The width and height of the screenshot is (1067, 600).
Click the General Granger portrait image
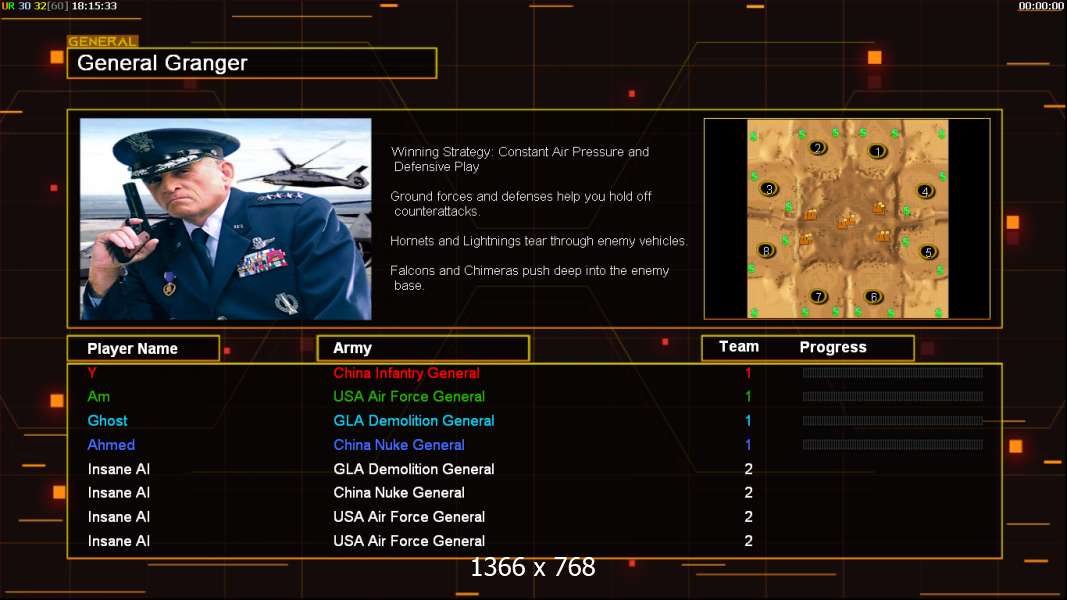coord(226,219)
